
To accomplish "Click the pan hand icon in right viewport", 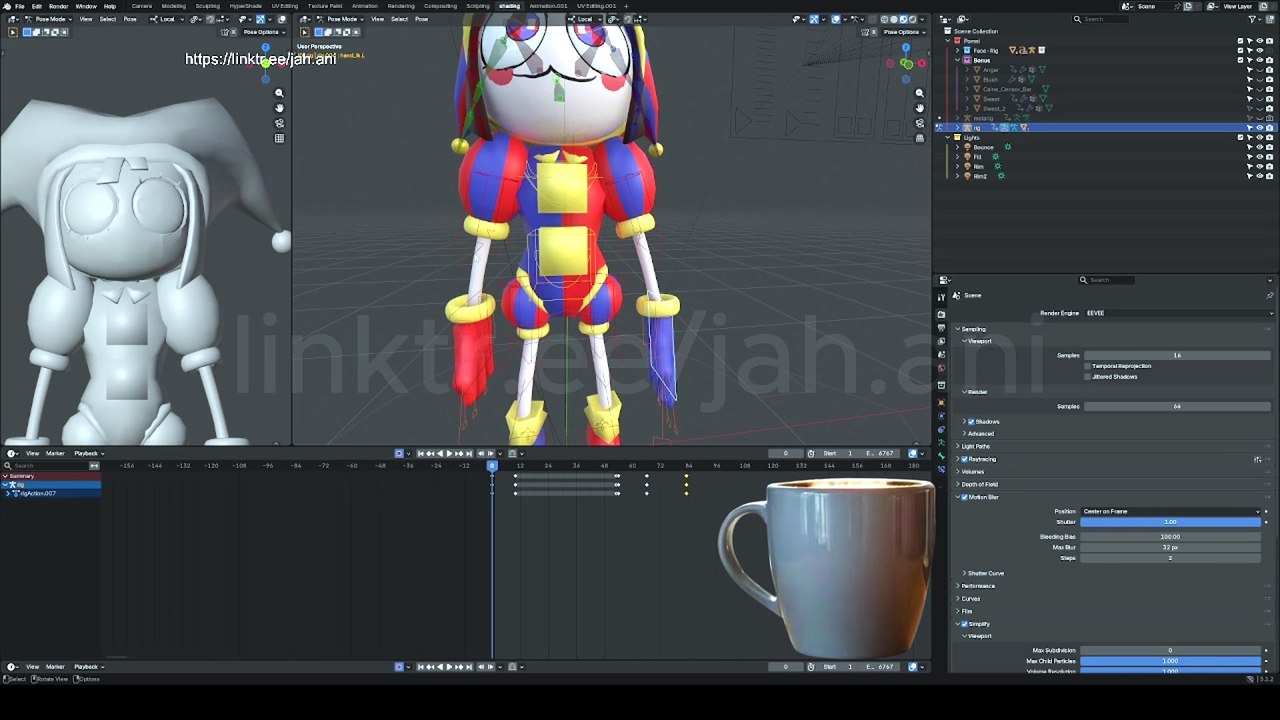I will (919, 108).
